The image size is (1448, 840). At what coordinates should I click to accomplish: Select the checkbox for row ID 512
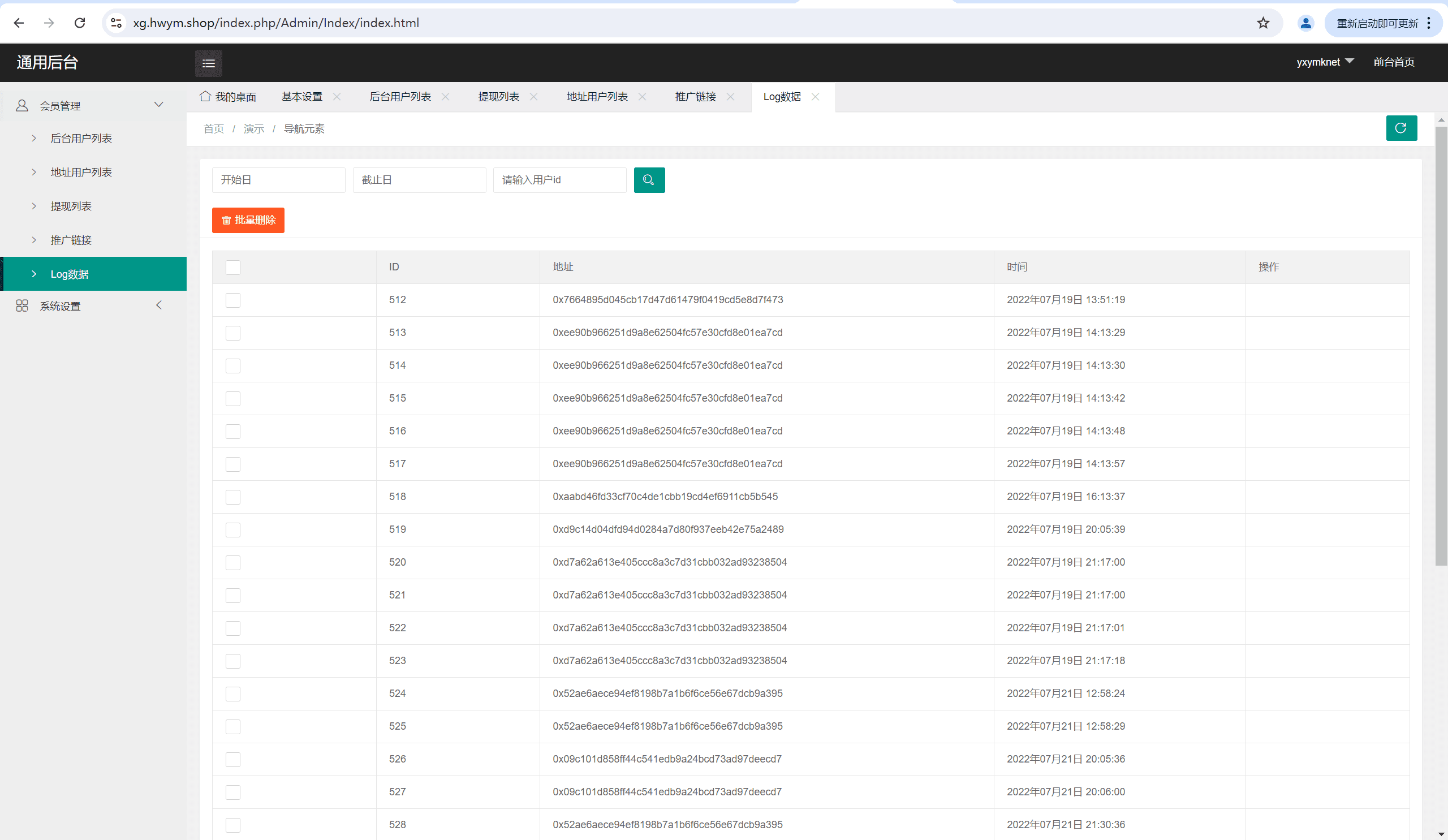pyautogui.click(x=232, y=300)
